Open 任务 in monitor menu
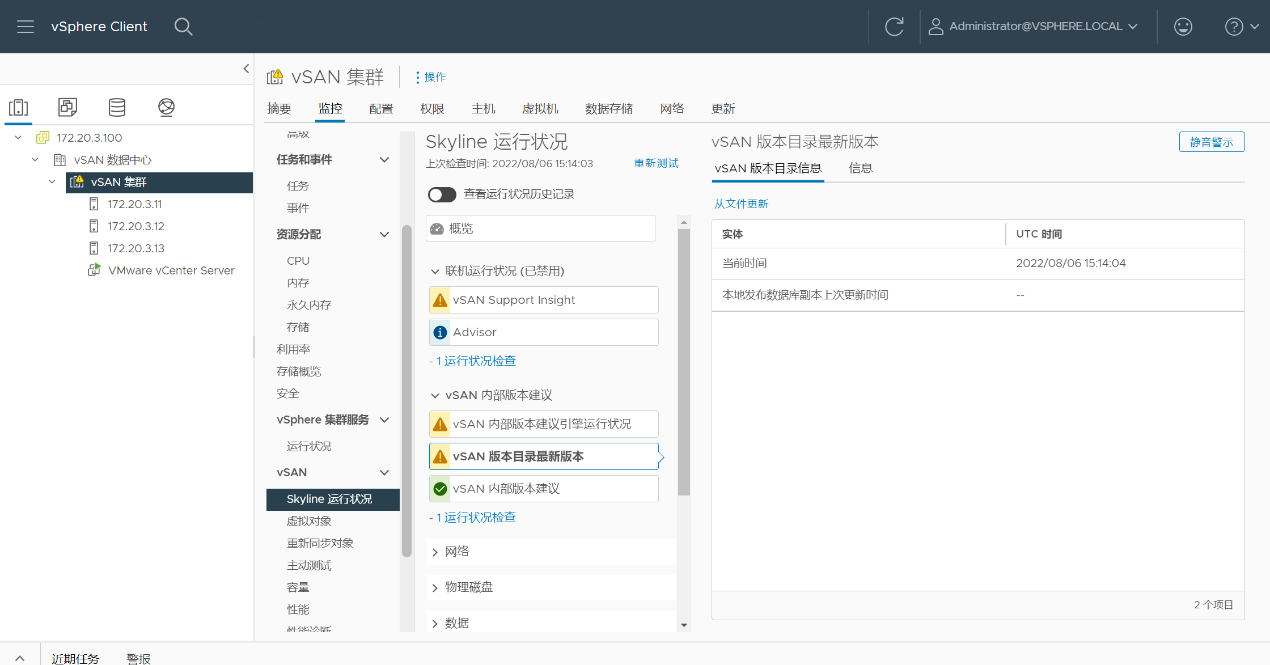Image resolution: width=1270 pixels, height=665 pixels. coord(298,186)
